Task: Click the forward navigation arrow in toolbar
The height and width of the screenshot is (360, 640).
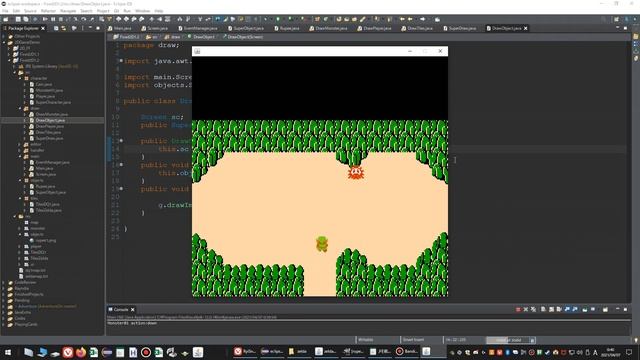Action: [x=422, y=19]
